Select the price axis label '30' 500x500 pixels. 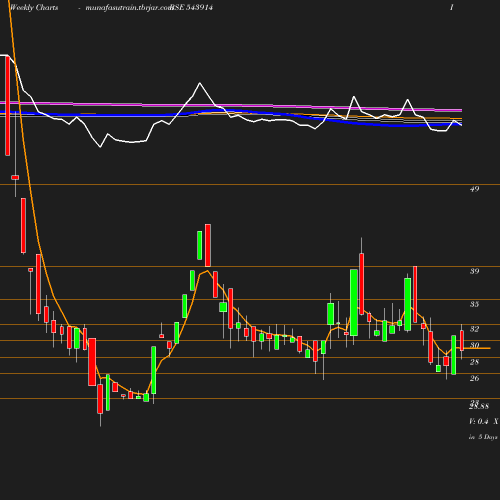(474, 345)
